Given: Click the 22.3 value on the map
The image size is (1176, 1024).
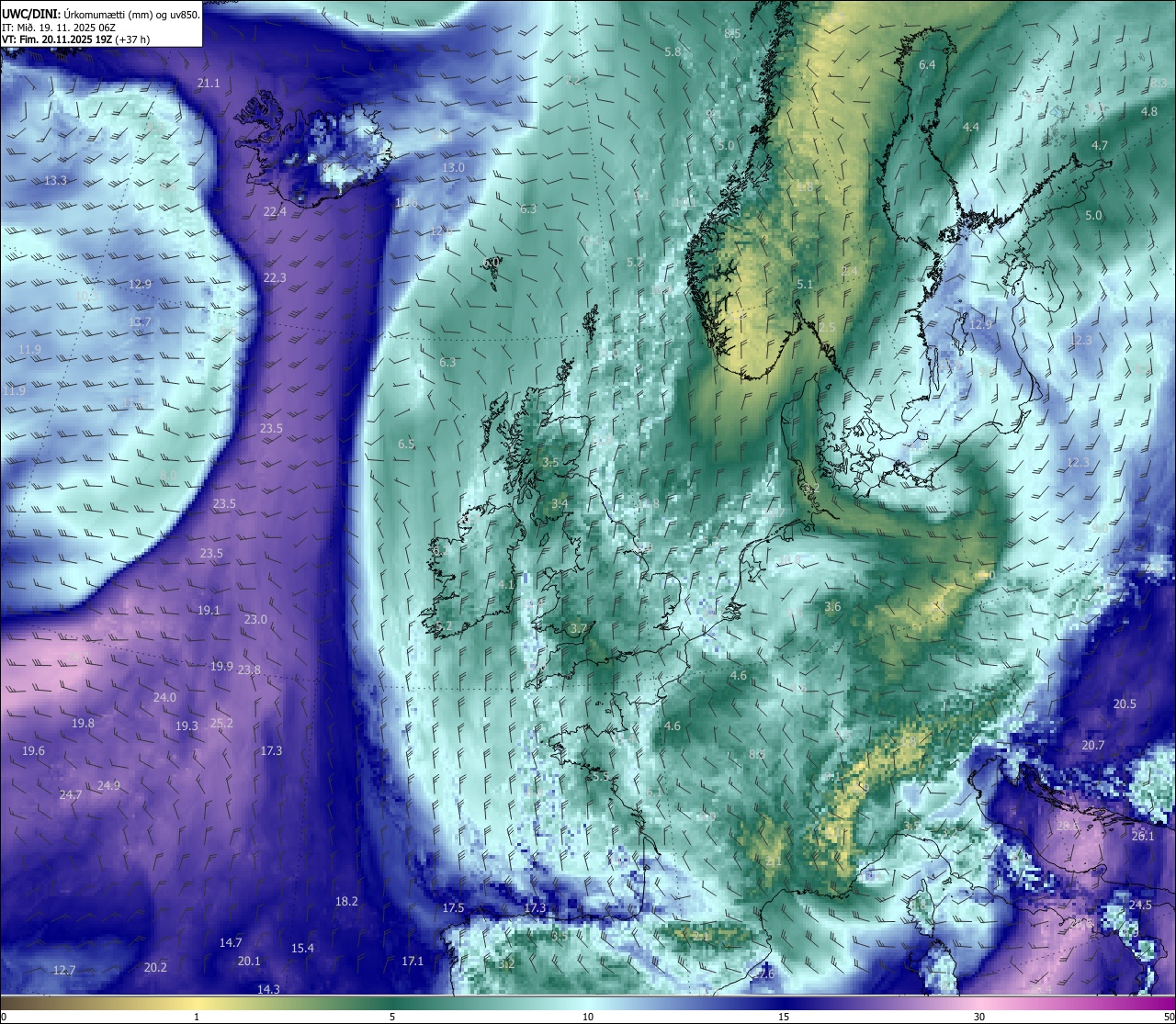Looking at the screenshot, I should pos(275,277).
